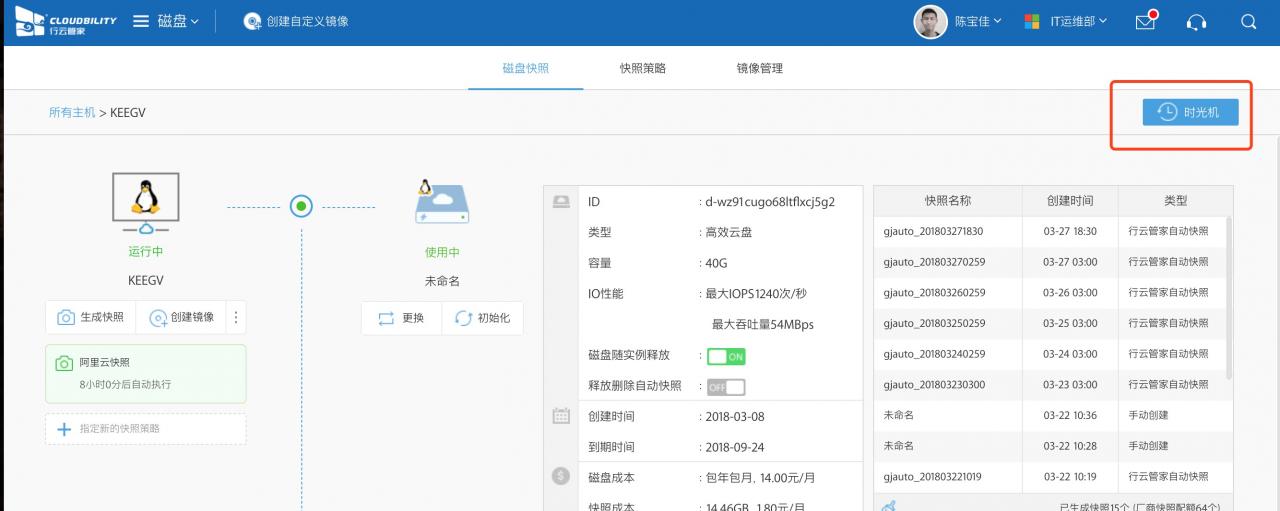Image resolution: width=1280 pixels, height=511 pixels.
Task: Click the snapshot list vertical scrollbar
Action: pyautogui.click(x=1227, y=300)
